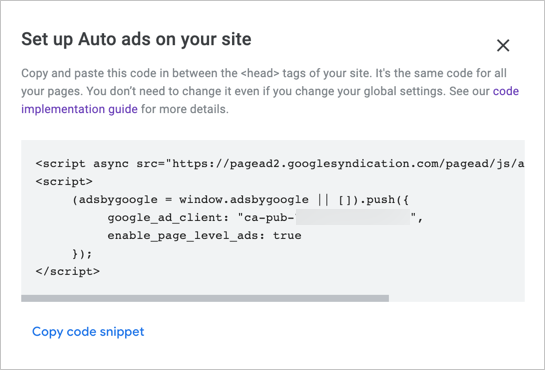Click the blurred publisher ID box
This screenshot has width=545, height=370.
[352, 217]
